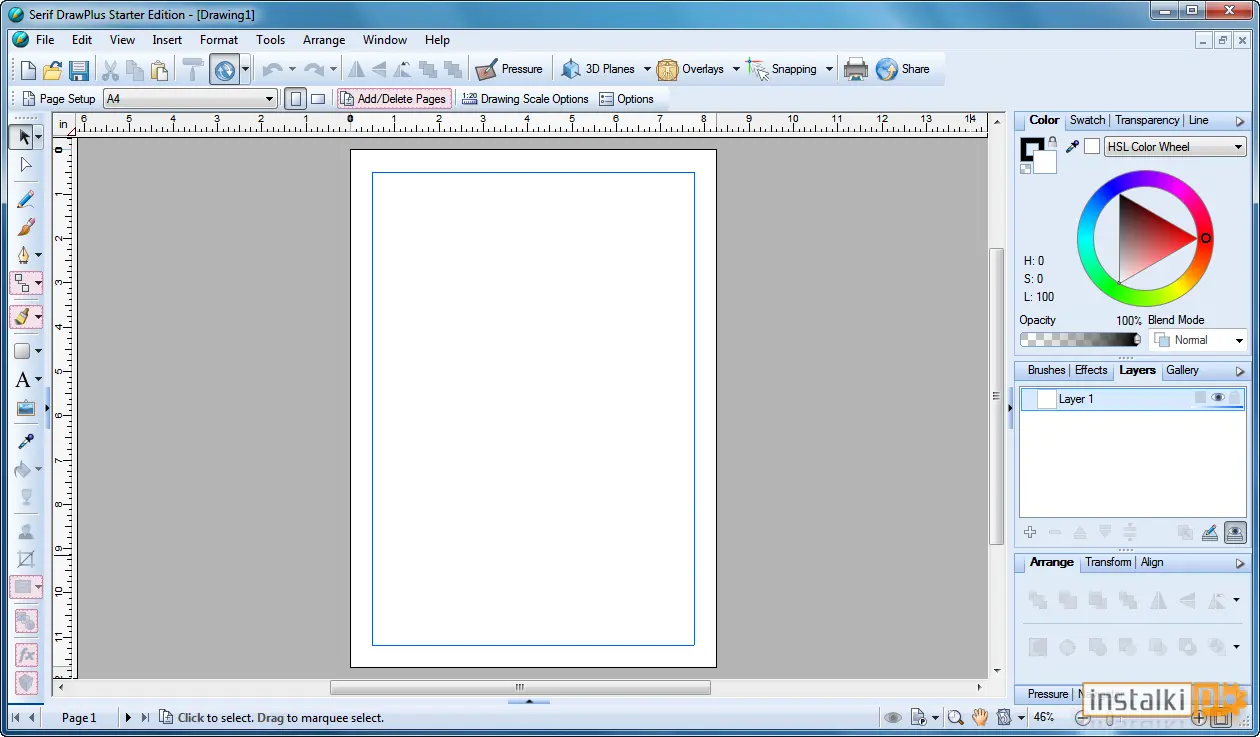Viewport: 1260px width, 737px height.
Task: Select the Connector tool
Action: point(21,284)
